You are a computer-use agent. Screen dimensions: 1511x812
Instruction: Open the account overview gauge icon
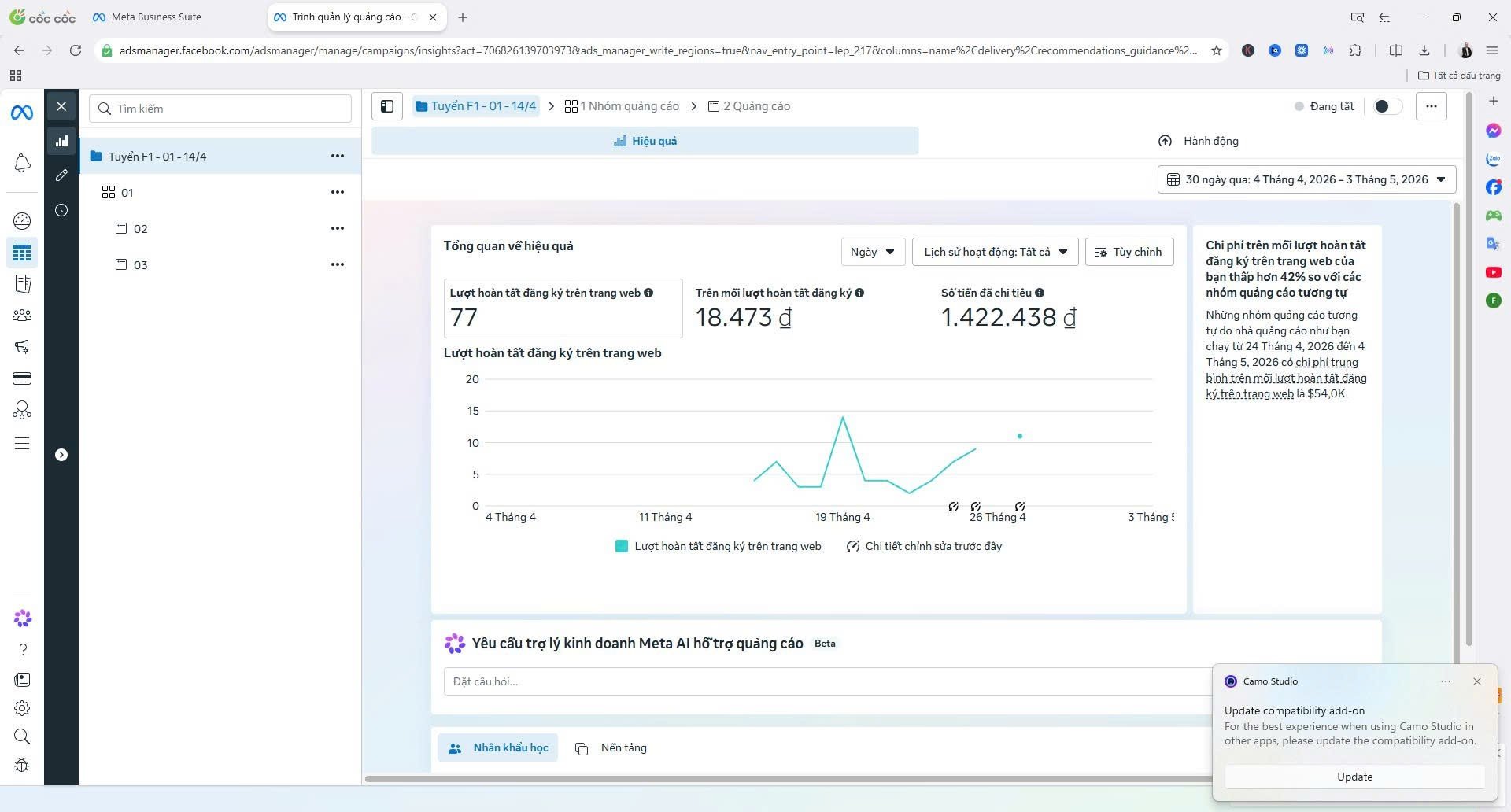coord(22,221)
